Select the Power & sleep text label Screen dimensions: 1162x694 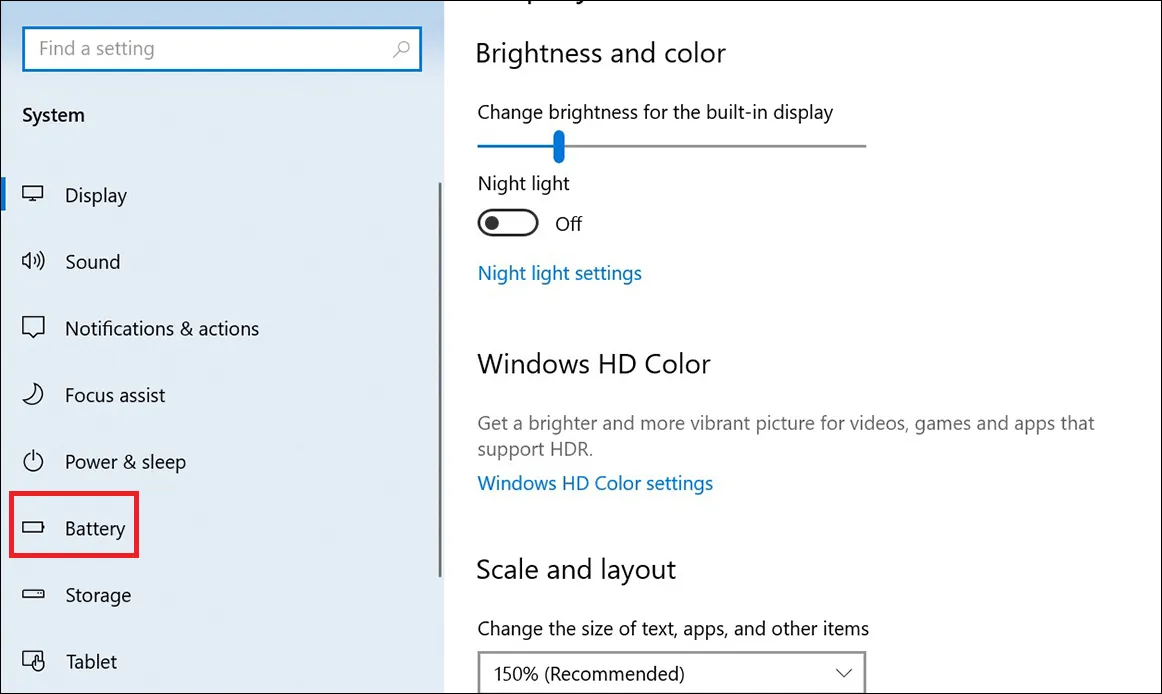(x=125, y=462)
